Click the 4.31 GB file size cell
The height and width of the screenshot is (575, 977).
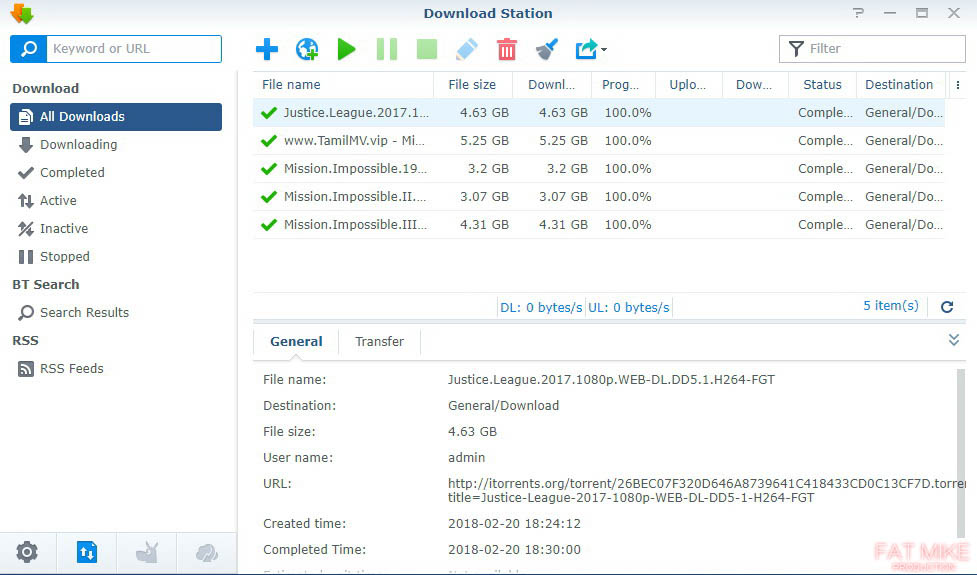click(x=484, y=225)
